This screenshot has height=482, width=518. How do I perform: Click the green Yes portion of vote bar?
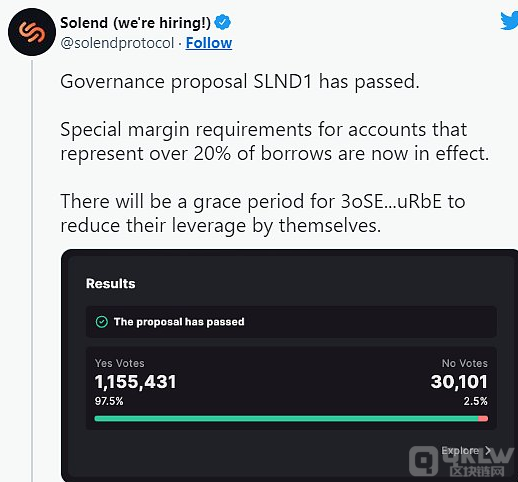[x=286, y=419]
